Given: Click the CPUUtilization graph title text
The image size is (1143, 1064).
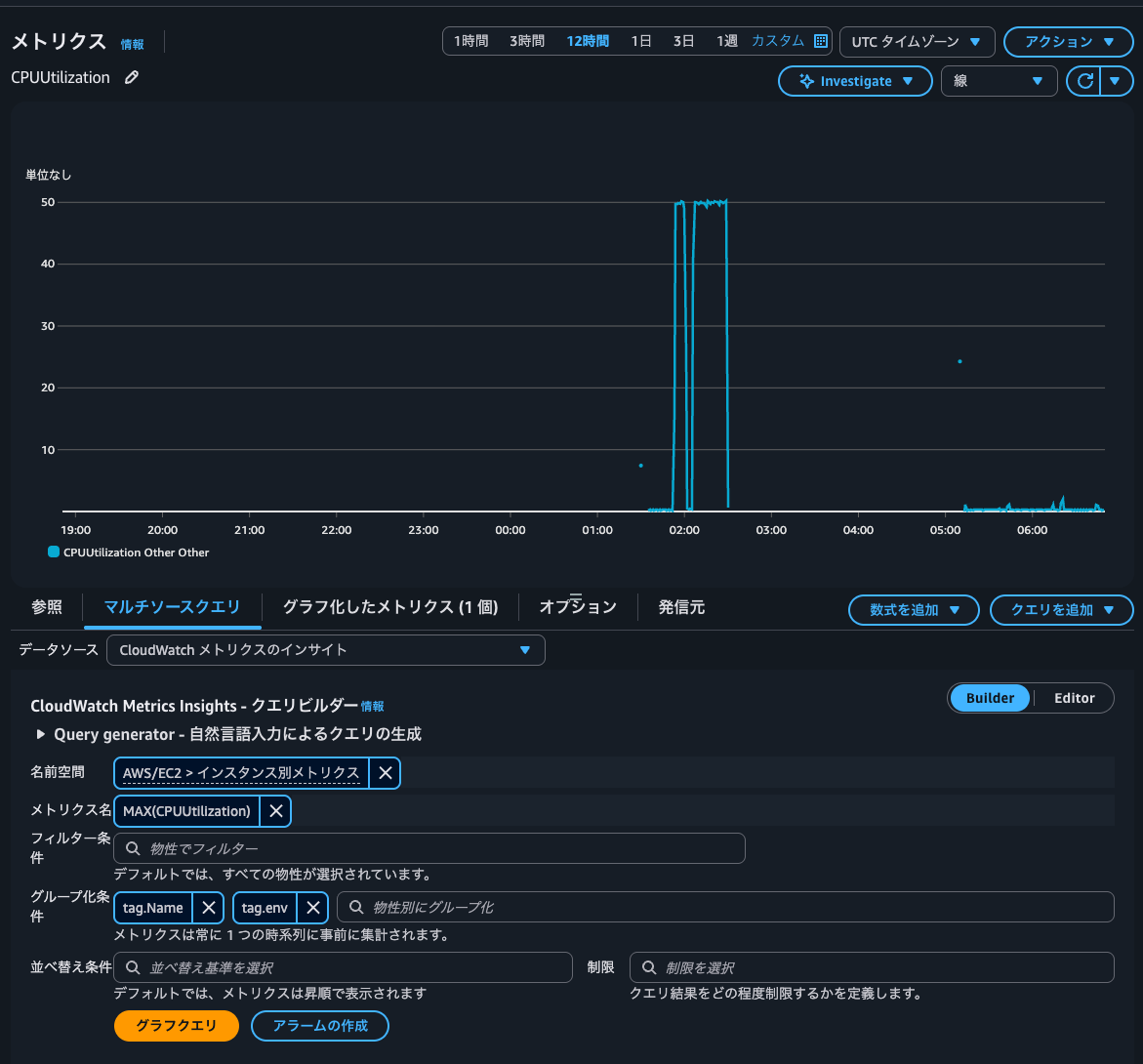Looking at the screenshot, I should 61,77.
